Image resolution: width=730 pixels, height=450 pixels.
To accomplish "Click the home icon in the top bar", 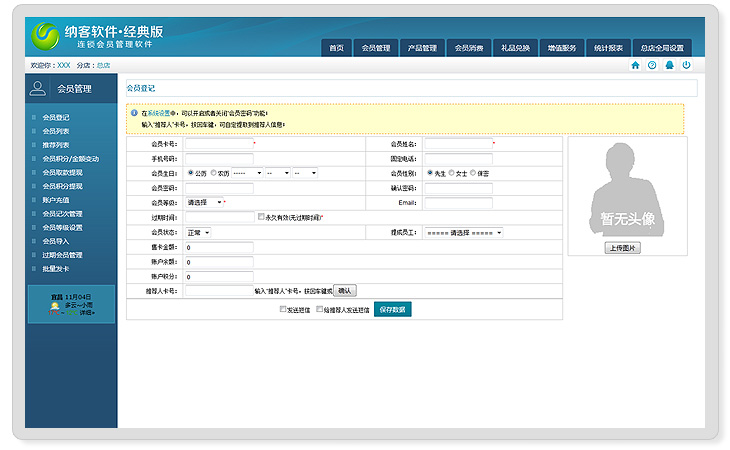I will coord(635,65).
